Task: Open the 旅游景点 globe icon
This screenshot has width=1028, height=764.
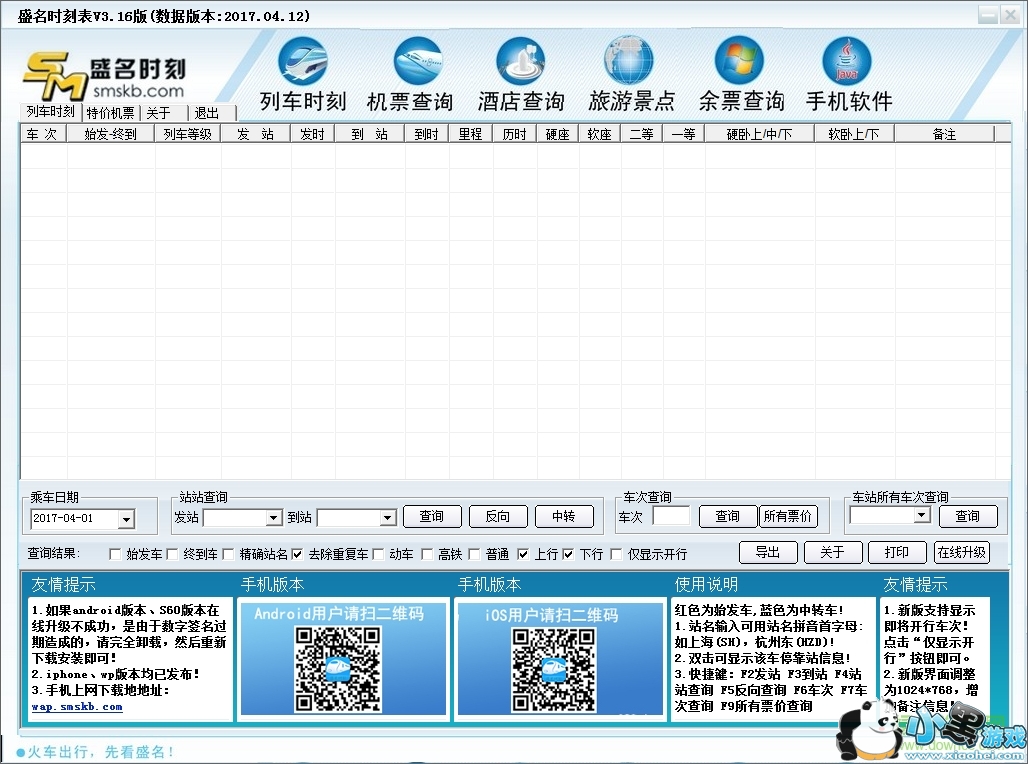Action: point(628,62)
